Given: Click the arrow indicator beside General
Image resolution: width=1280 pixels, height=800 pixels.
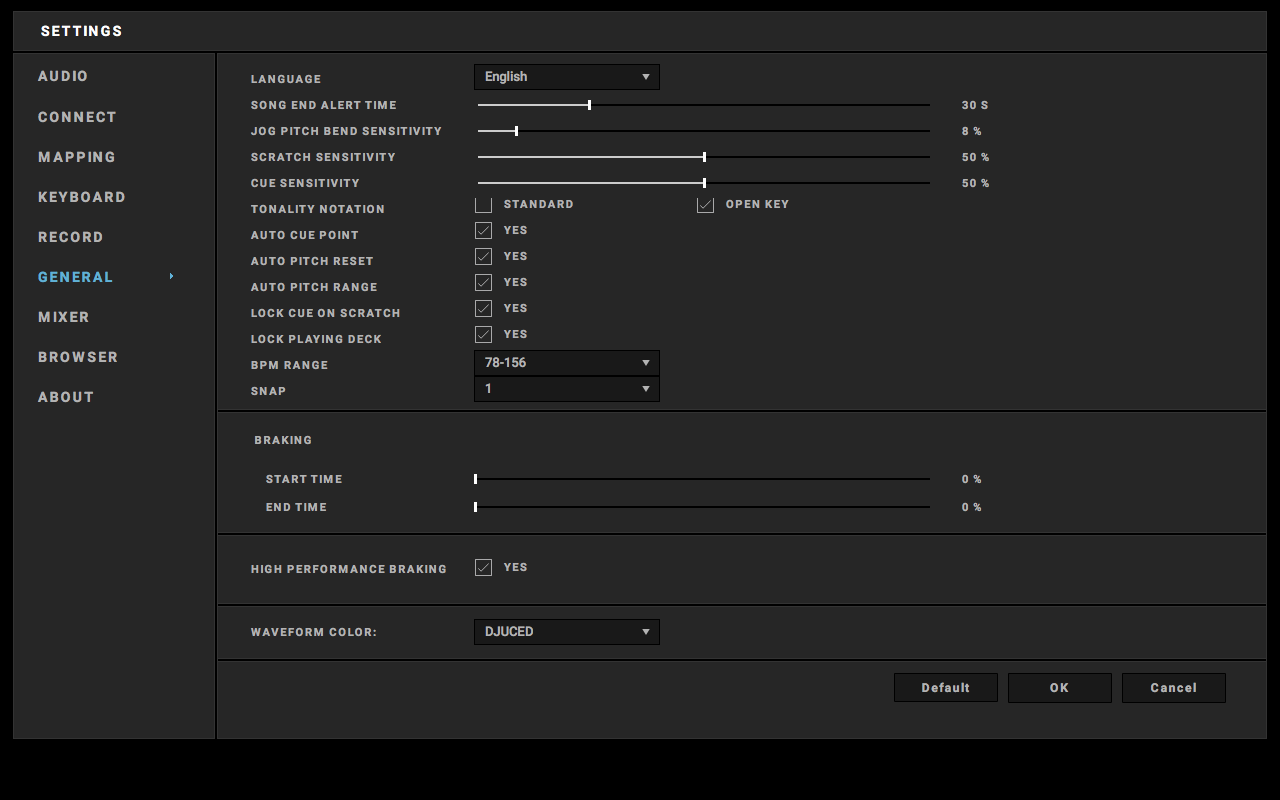Looking at the screenshot, I should pos(172,276).
